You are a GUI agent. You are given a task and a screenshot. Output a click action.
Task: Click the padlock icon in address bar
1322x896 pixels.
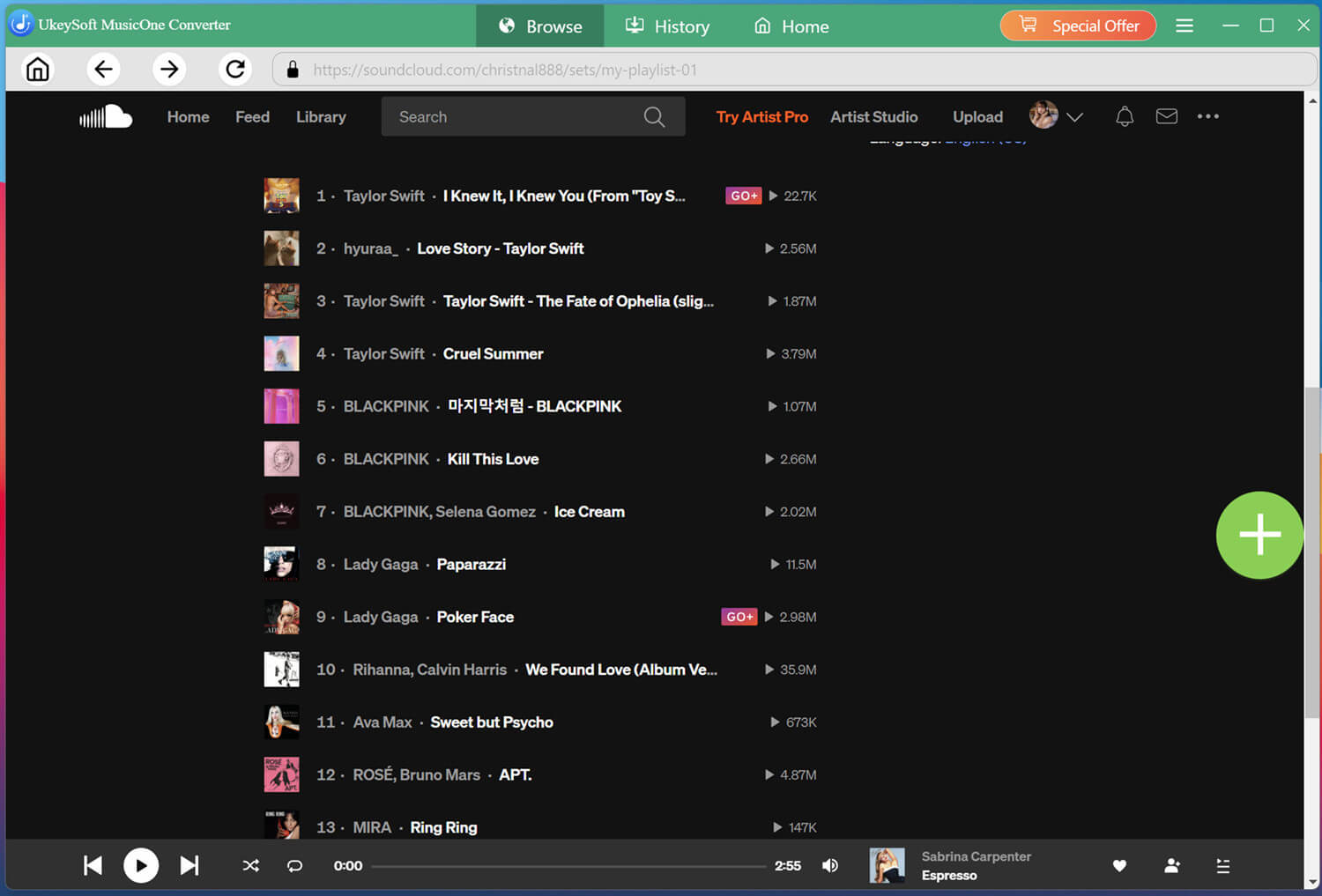(293, 70)
